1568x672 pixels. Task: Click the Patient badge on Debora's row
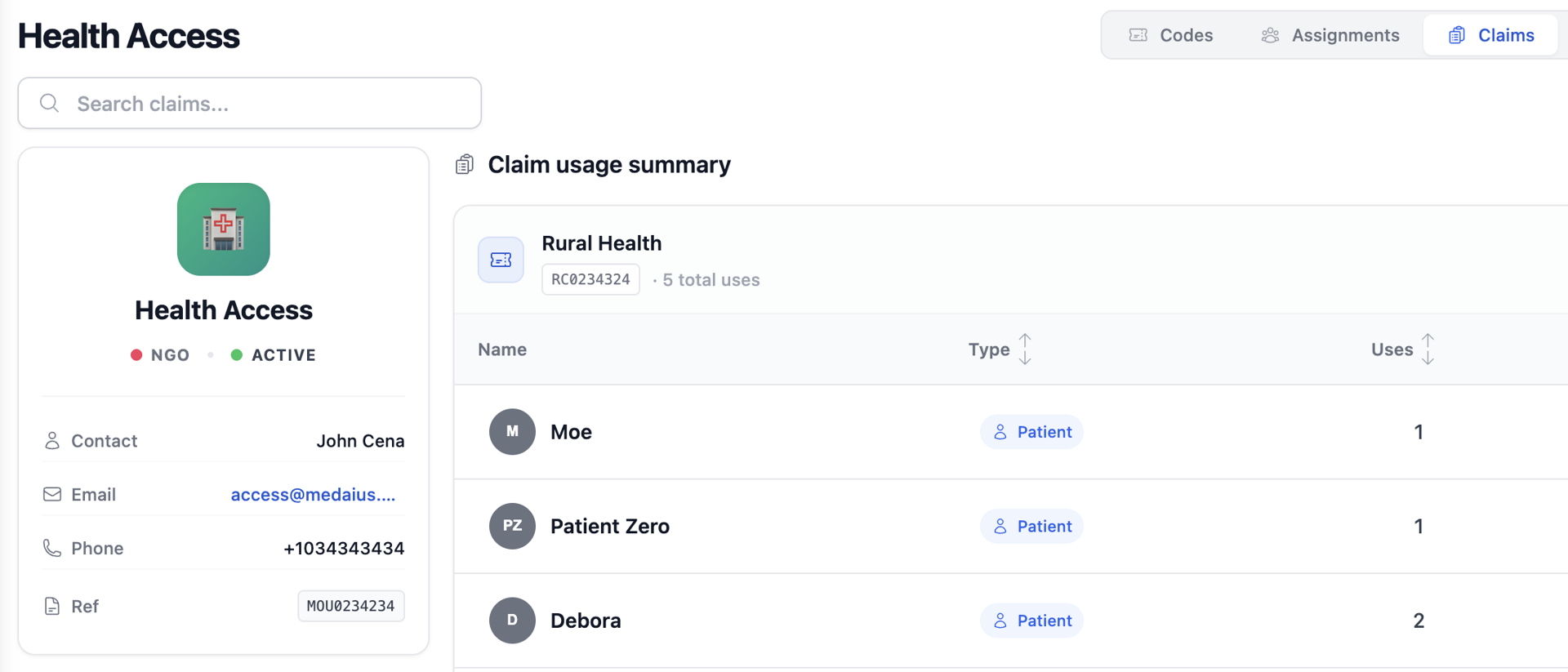[1031, 621]
